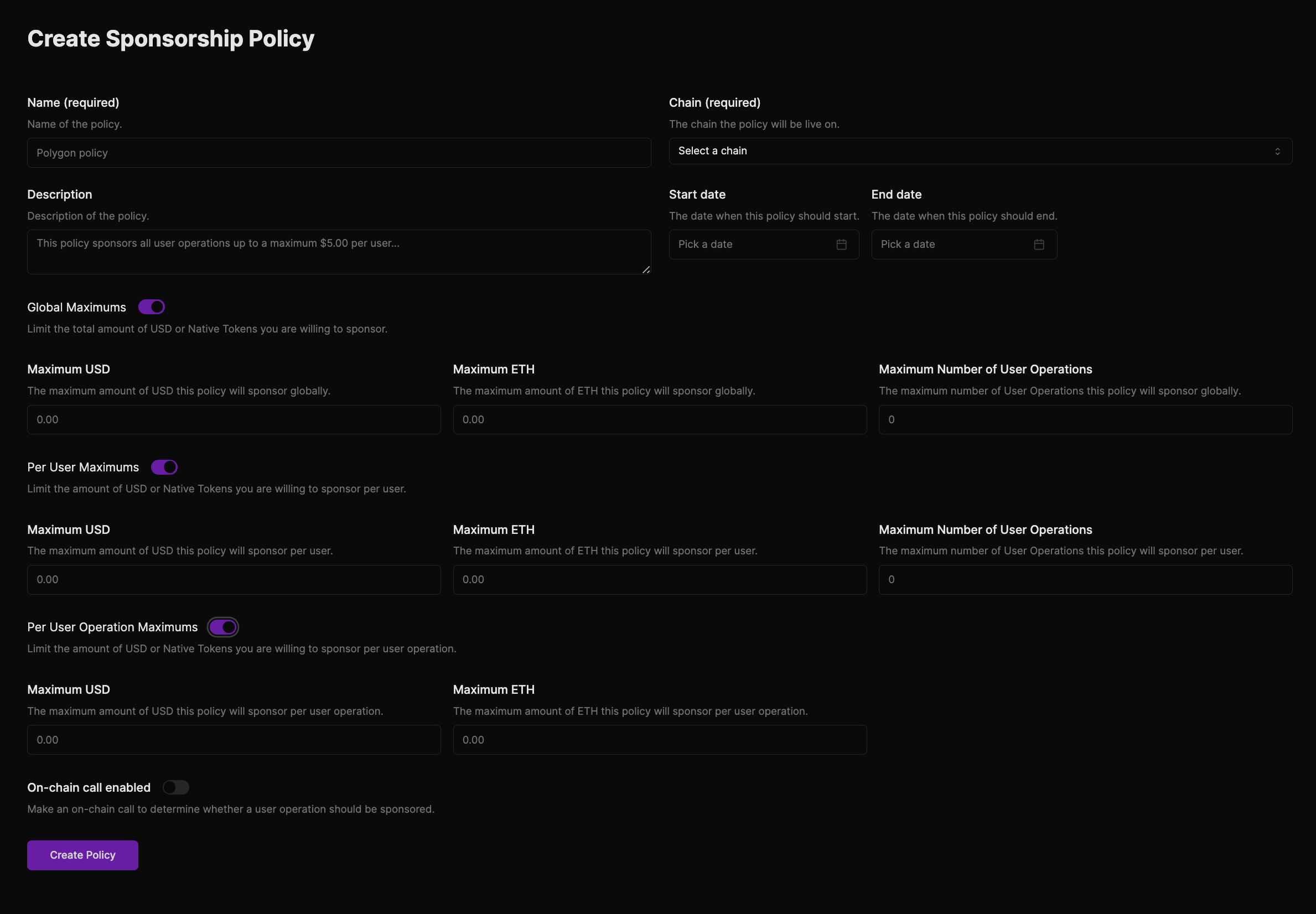Image resolution: width=1316 pixels, height=914 pixels.
Task: Disable the Per User Maximums switch
Action: click(164, 468)
